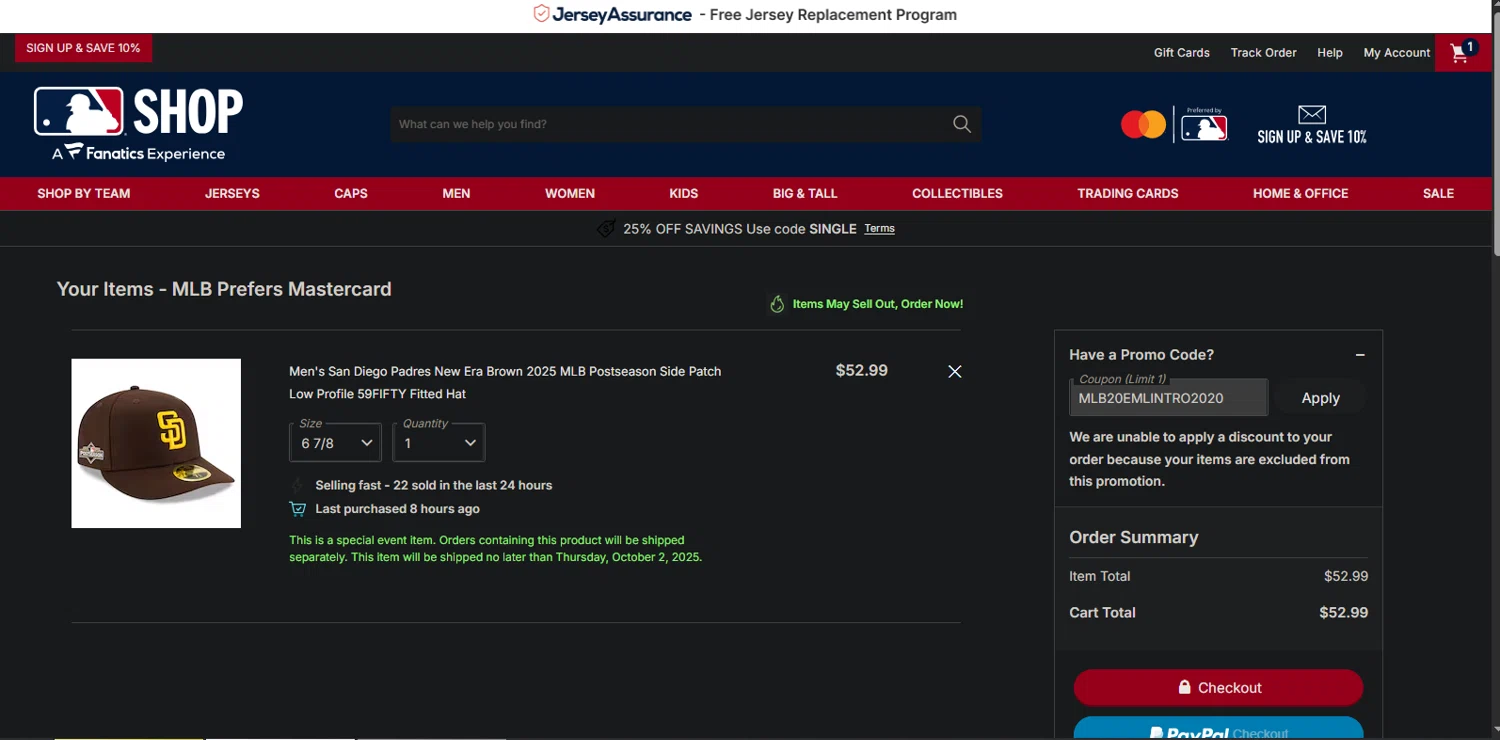
Task: Open the Sale menu
Action: coord(1438,194)
